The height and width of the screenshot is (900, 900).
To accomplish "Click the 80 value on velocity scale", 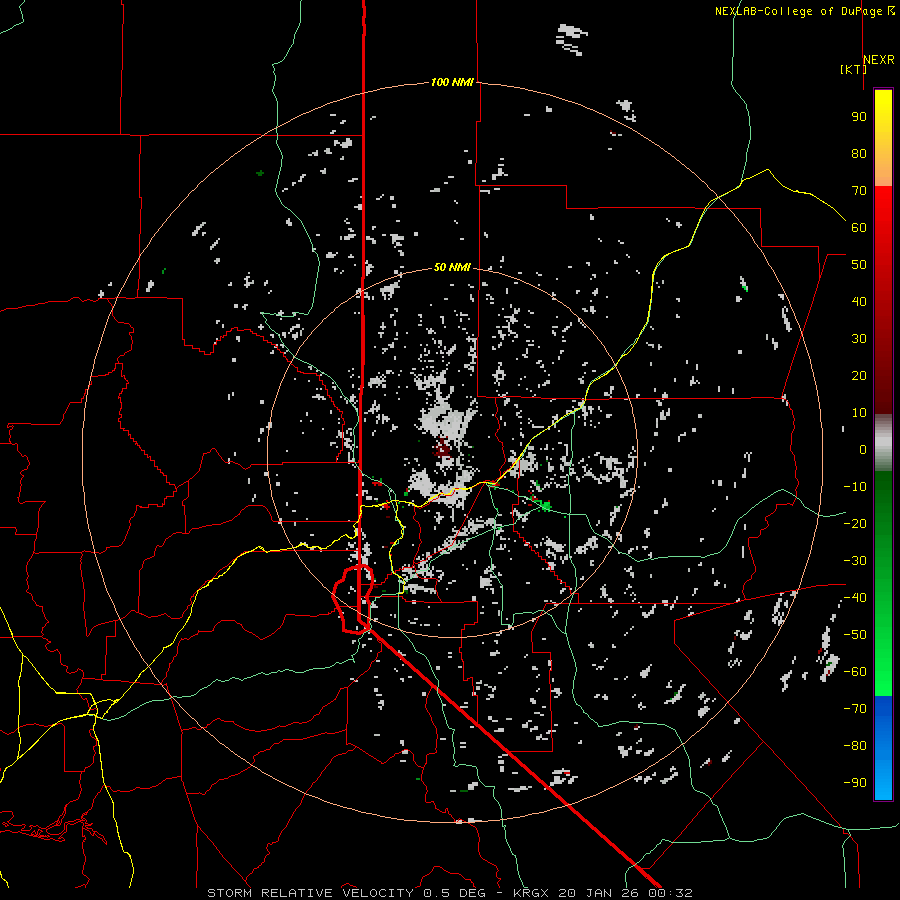I will (859, 154).
